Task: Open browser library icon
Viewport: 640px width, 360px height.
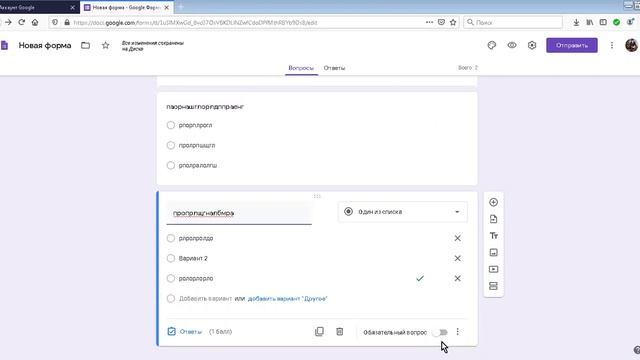Action: pos(590,22)
